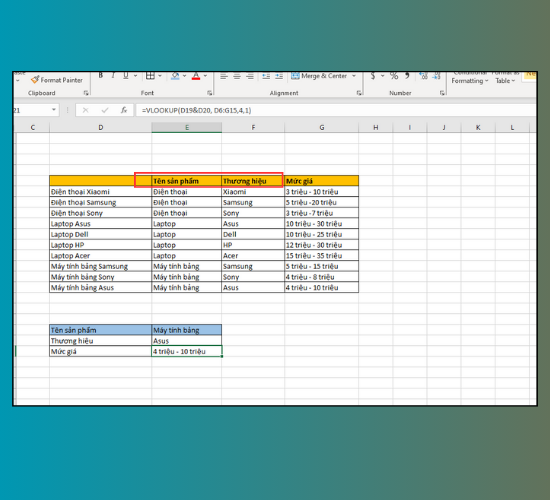Select column H header
The width and height of the screenshot is (550, 500).
click(x=376, y=127)
